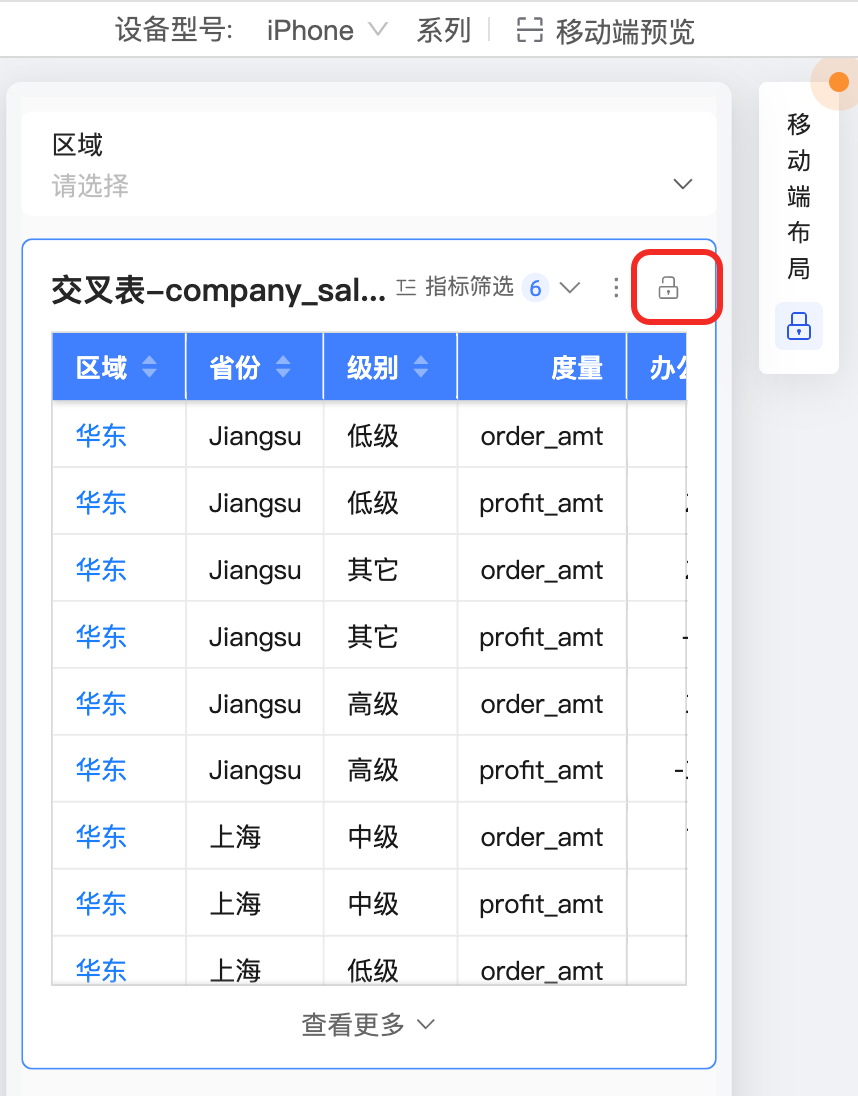This screenshot has height=1096, width=858.
Task: Open the three-dot more options menu
Action: pos(616,289)
